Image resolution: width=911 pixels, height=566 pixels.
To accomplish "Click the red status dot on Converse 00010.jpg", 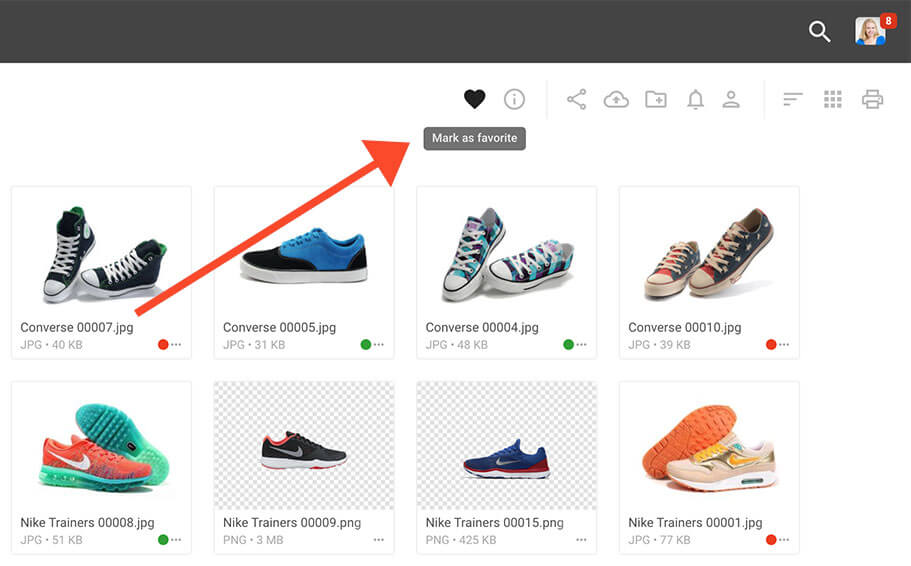I will point(771,345).
